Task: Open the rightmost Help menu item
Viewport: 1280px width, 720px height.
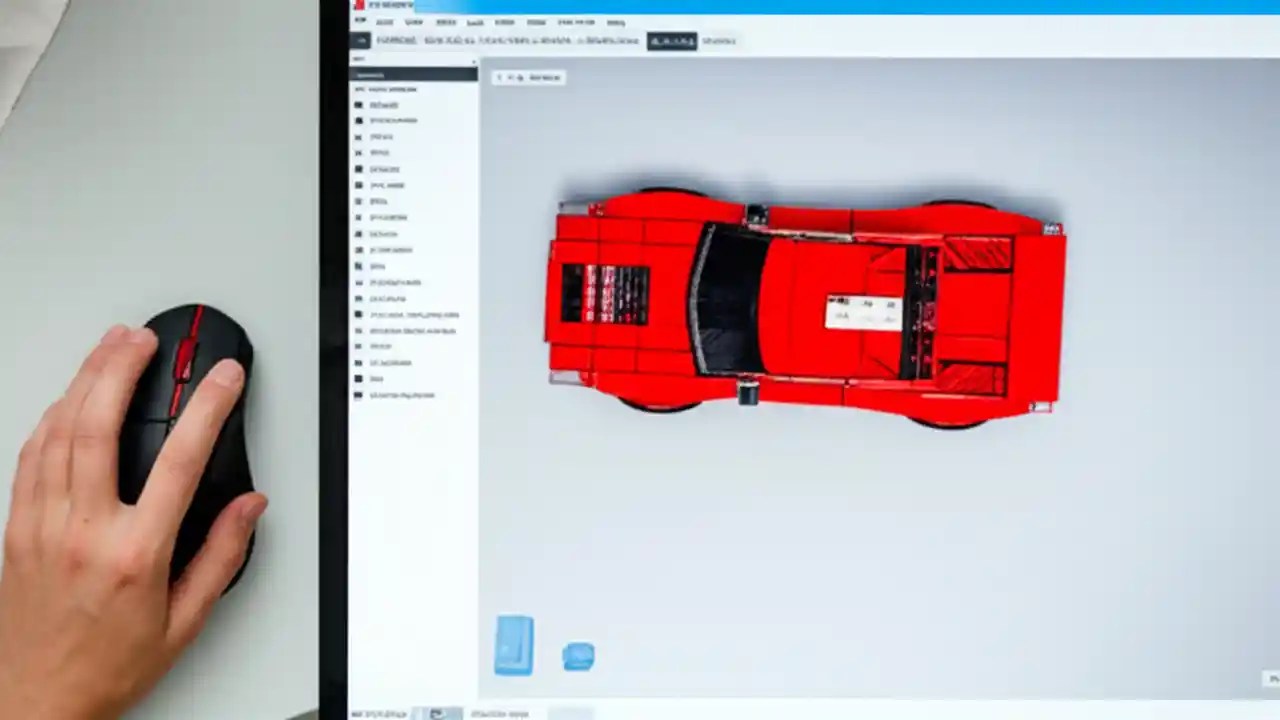Action: pos(615,22)
